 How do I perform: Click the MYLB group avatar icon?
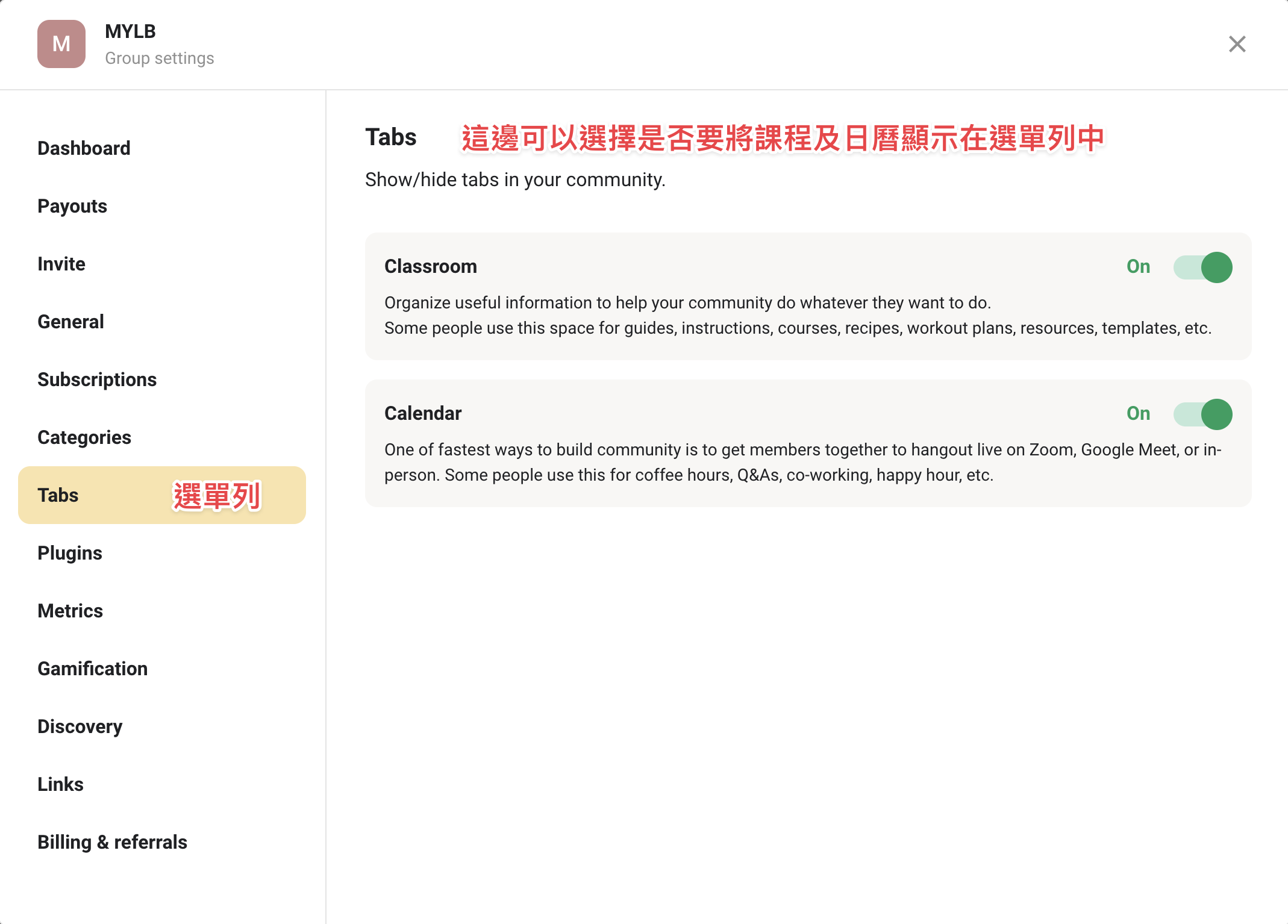pyautogui.click(x=61, y=44)
